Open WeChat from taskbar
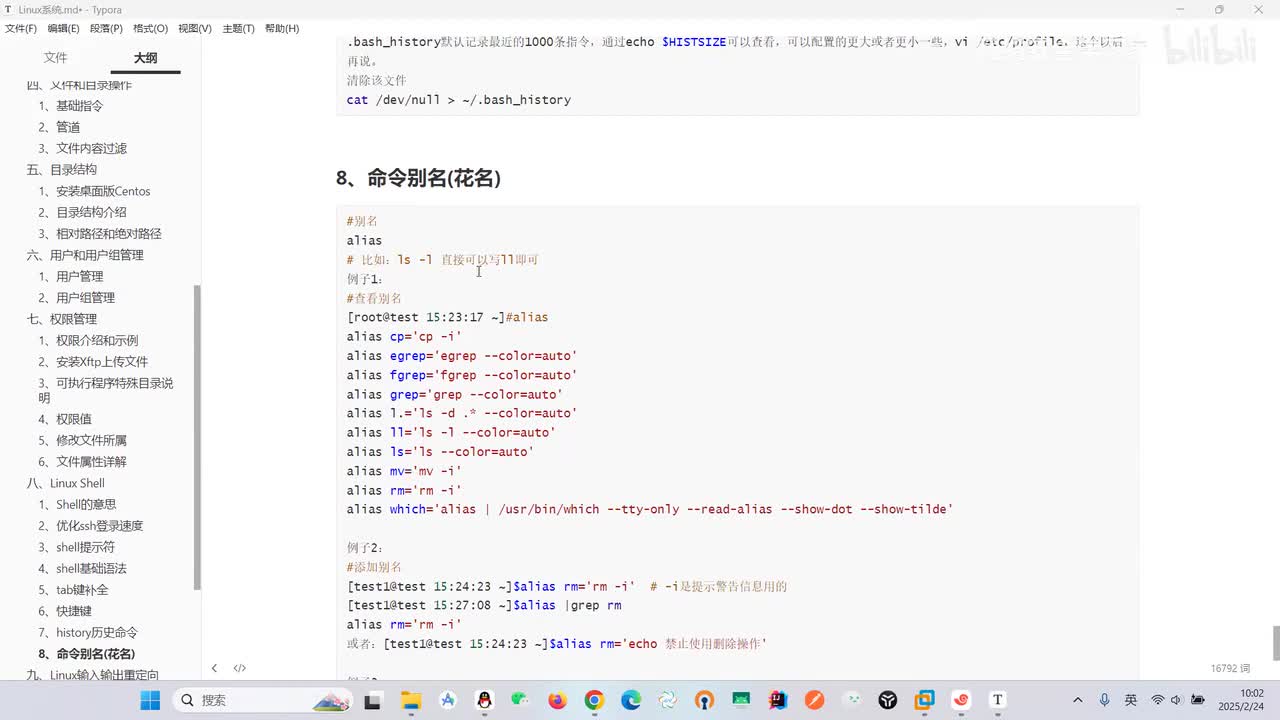The image size is (1280, 720). click(x=520, y=700)
